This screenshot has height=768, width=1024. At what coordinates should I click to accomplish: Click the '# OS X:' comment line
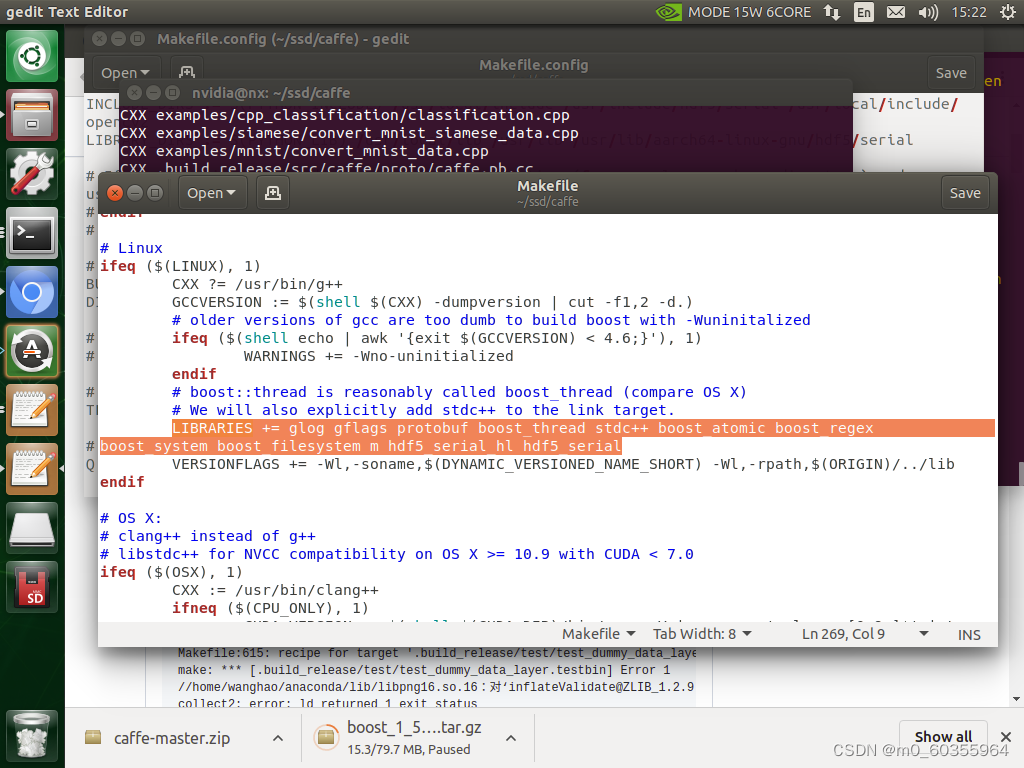coord(131,518)
